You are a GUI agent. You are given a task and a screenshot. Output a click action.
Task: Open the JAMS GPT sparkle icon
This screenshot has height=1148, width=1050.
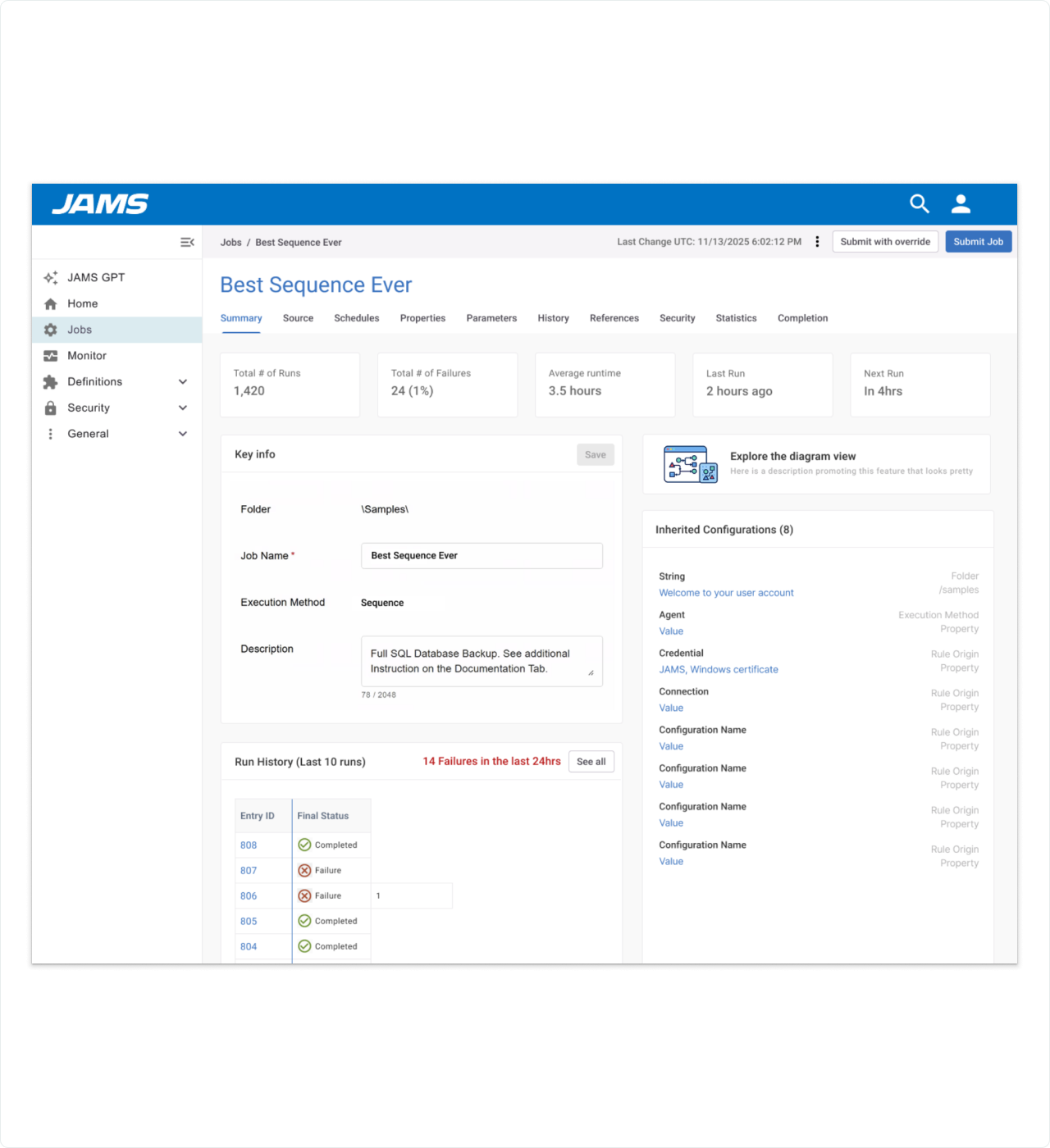pos(51,278)
